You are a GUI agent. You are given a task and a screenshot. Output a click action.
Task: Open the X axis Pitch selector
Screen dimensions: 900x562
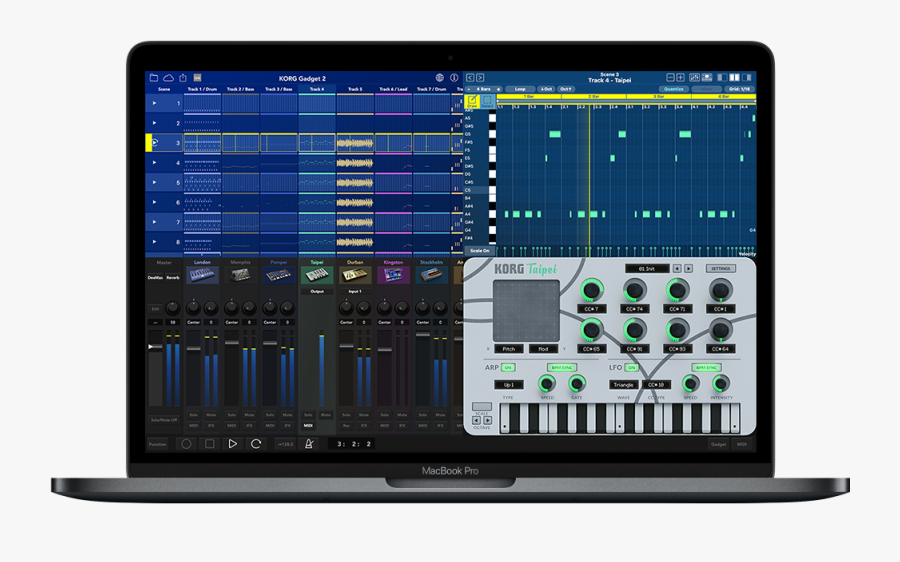tap(509, 349)
